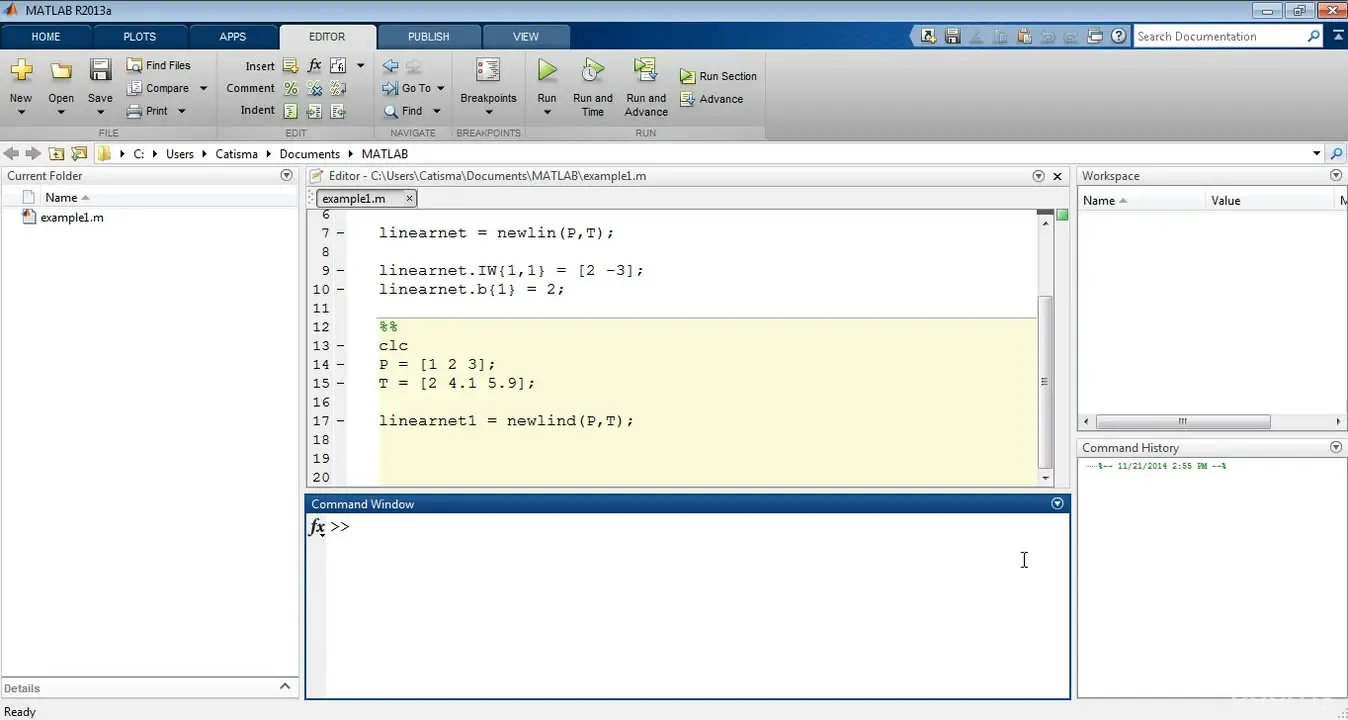
Task: Sort Workspace by Value column header
Action: [1226, 201]
